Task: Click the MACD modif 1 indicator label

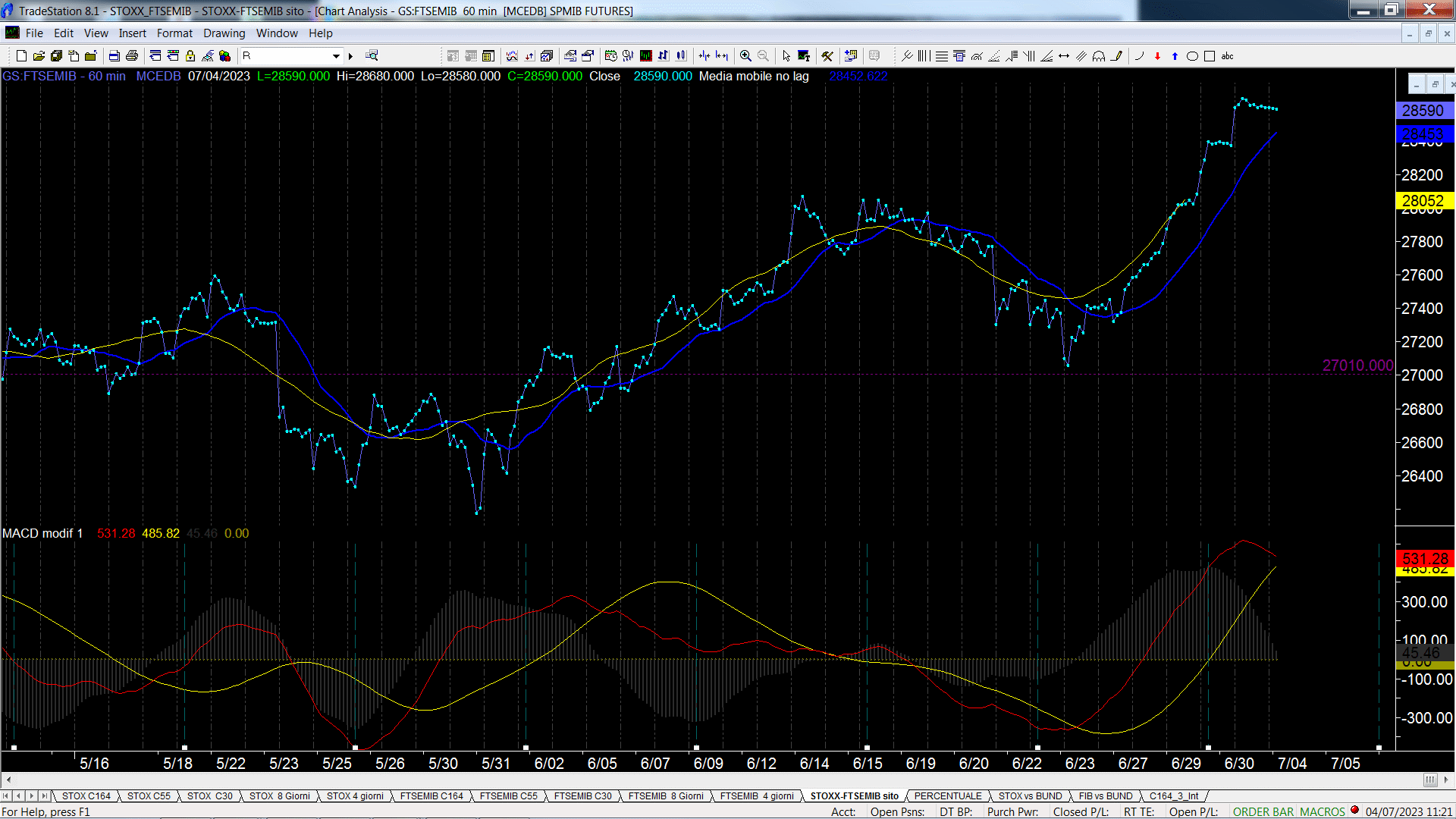Action: click(42, 534)
